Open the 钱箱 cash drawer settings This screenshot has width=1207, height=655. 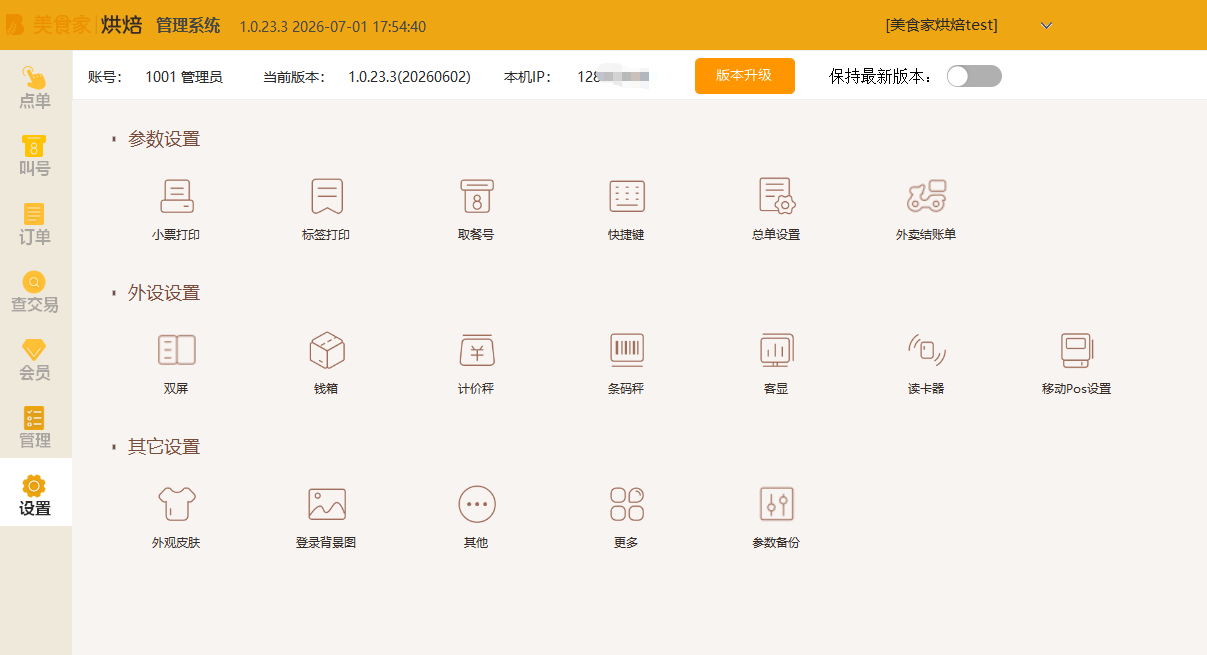pyautogui.click(x=326, y=363)
